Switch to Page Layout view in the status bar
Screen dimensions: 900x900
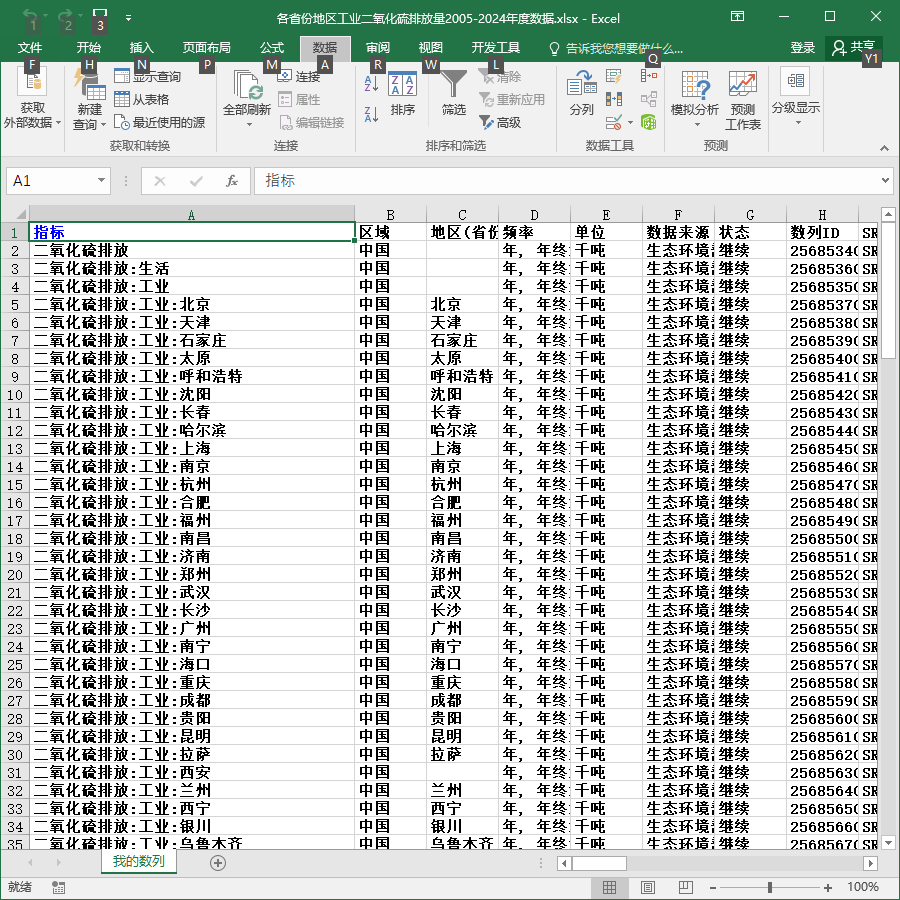[647, 887]
